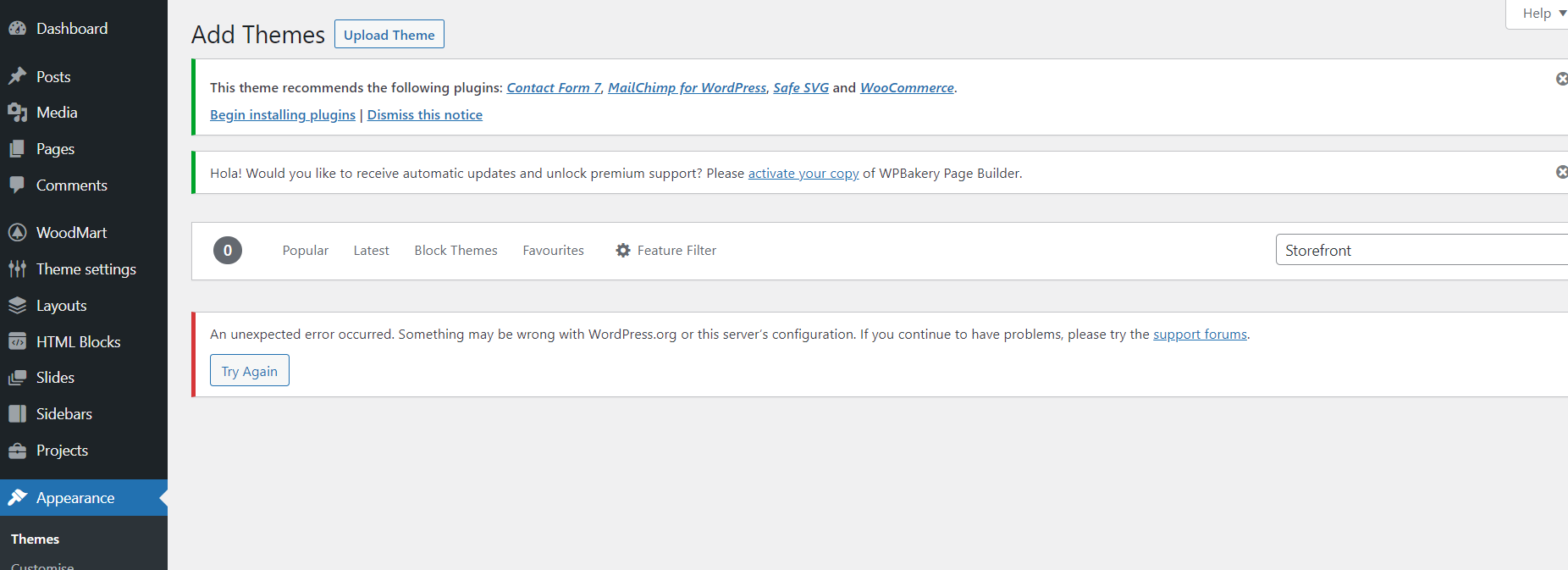Screen dimensions: 1568x570
Task: Open the Feature Filter gear option
Action: pyautogui.click(x=666, y=251)
